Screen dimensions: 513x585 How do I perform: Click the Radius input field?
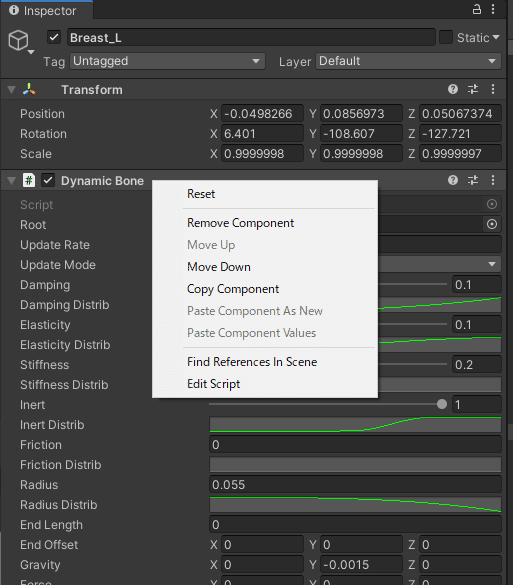pos(355,485)
